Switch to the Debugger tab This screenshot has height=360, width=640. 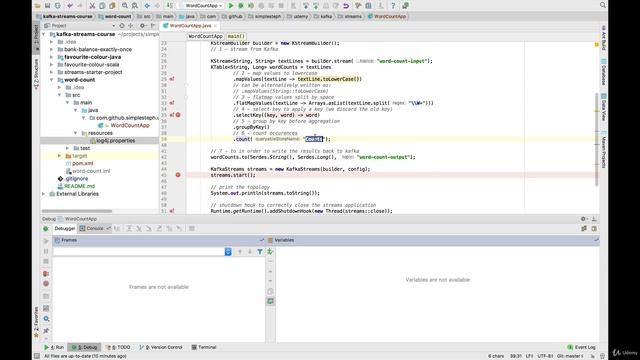[x=64, y=229]
